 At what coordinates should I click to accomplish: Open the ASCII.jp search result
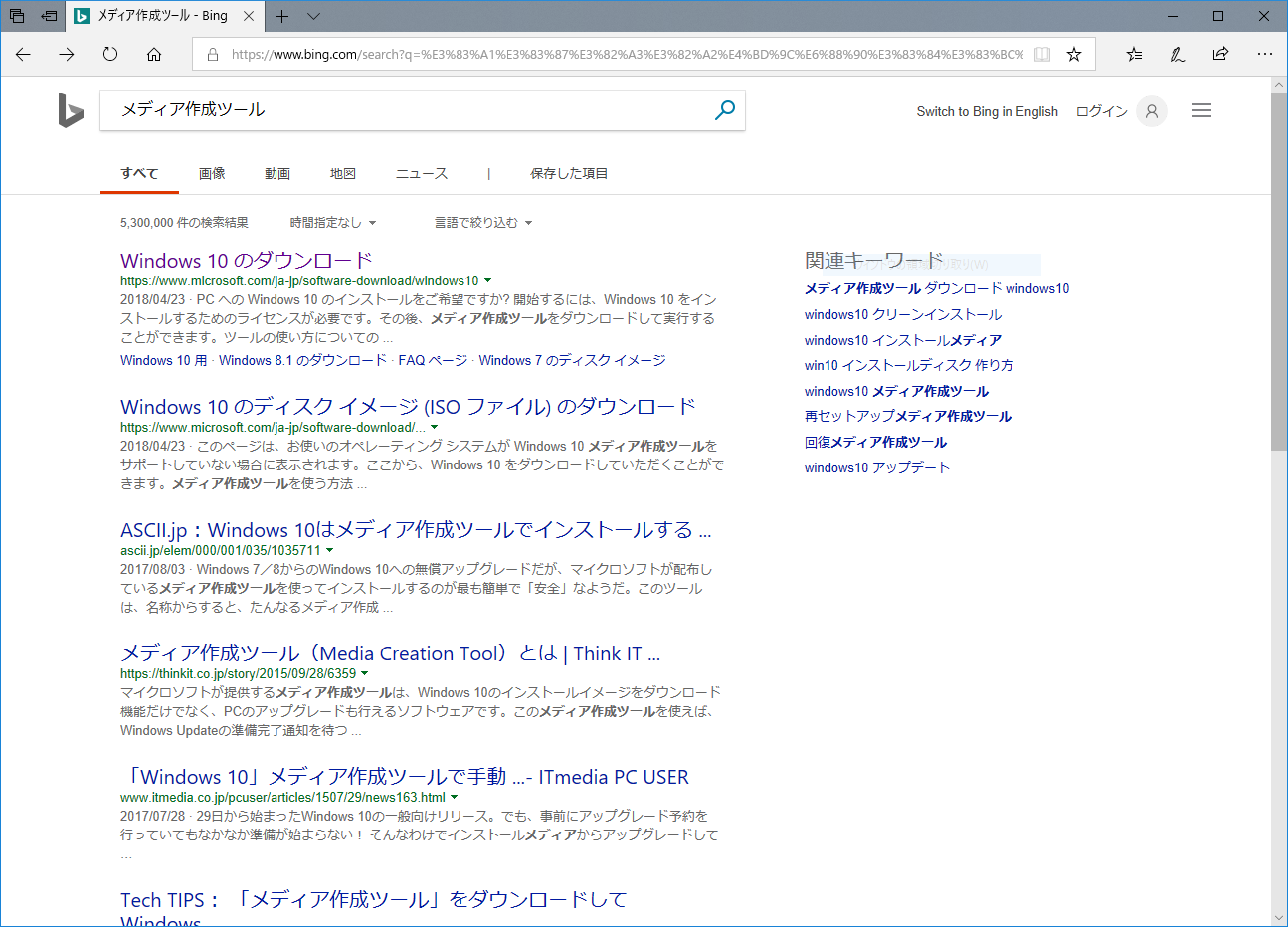coord(416,530)
